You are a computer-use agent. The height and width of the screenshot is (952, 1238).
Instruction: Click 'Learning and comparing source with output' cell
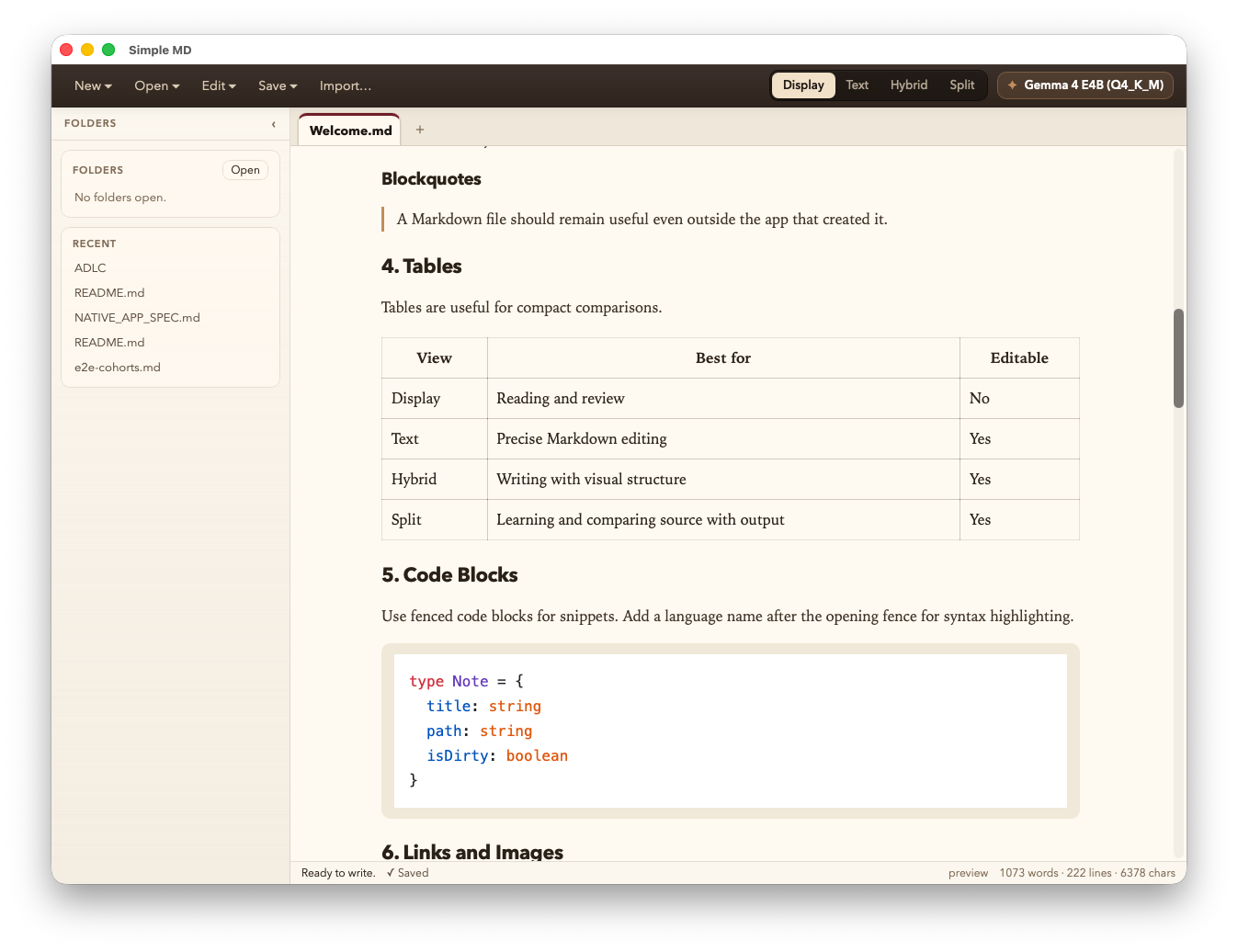coord(723,520)
